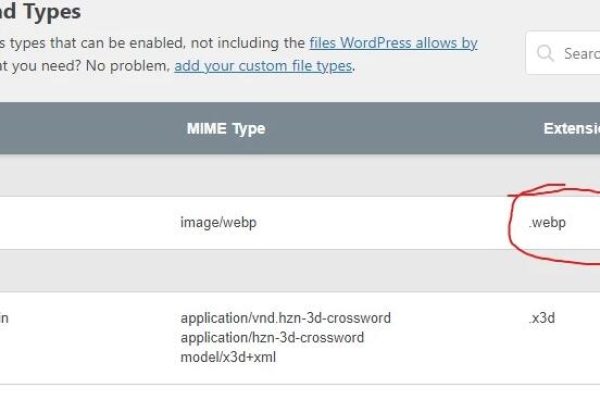Open the "files WordPress allows by" link
The image size is (600, 400).
pyautogui.click(x=393, y=43)
